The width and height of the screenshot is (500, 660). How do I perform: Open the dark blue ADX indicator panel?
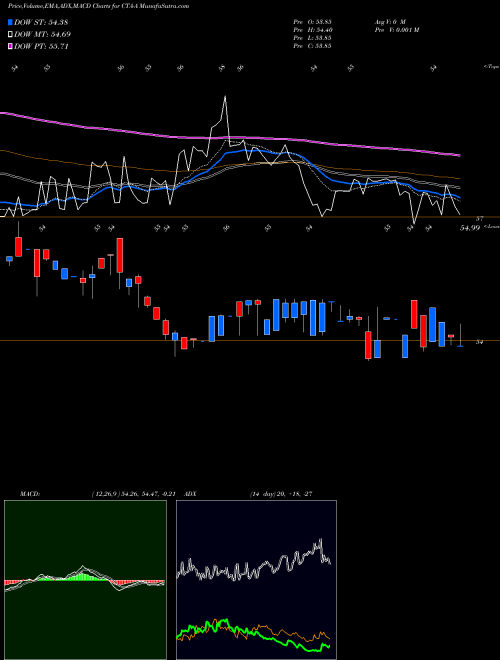pyautogui.click(x=256, y=580)
